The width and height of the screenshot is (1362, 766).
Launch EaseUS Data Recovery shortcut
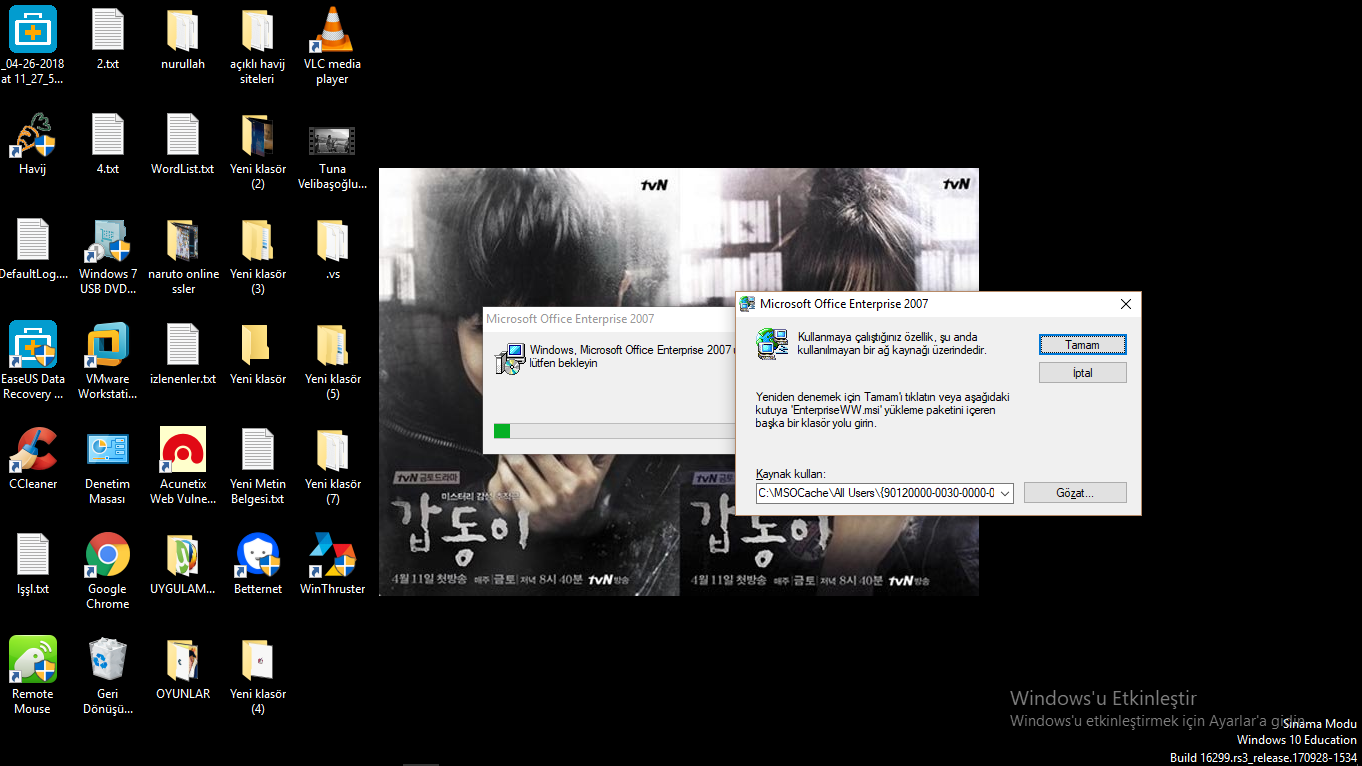[x=32, y=362]
